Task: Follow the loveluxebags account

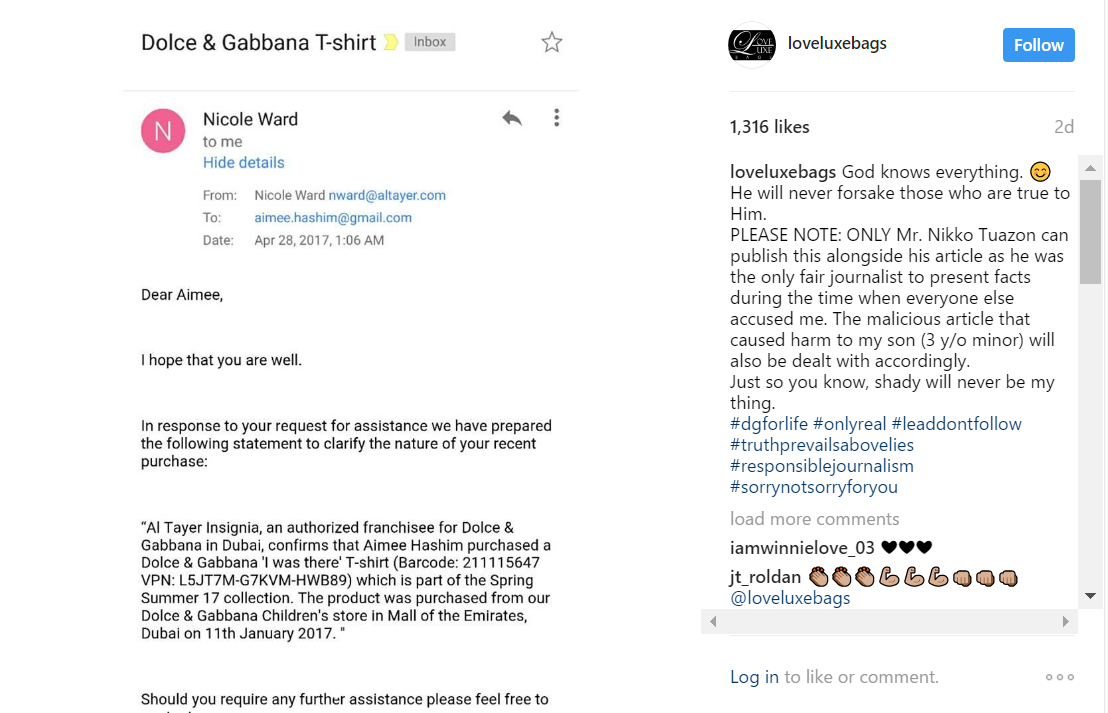Action: [1038, 45]
